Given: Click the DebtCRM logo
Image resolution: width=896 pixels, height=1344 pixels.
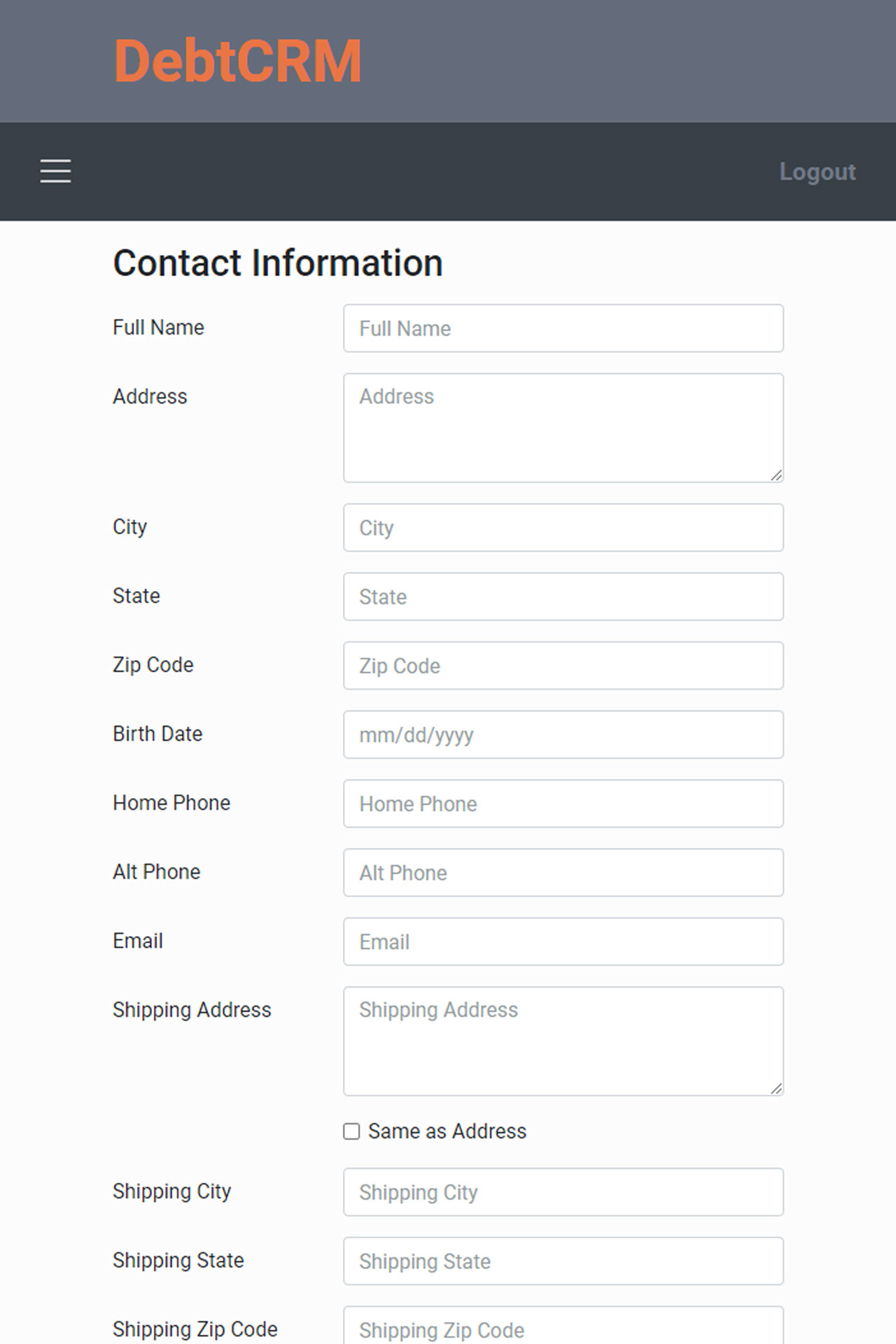Looking at the screenshot, I should (237, 62).
